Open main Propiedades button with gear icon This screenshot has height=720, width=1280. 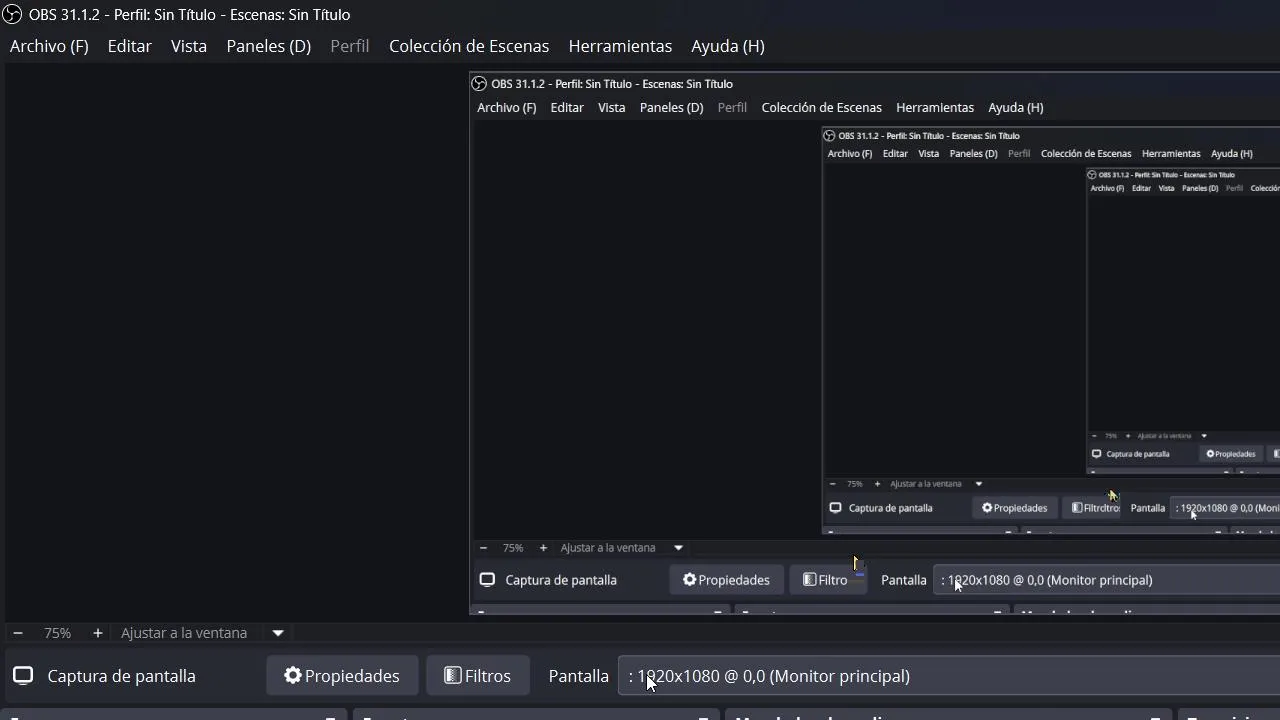coord(342,676)
